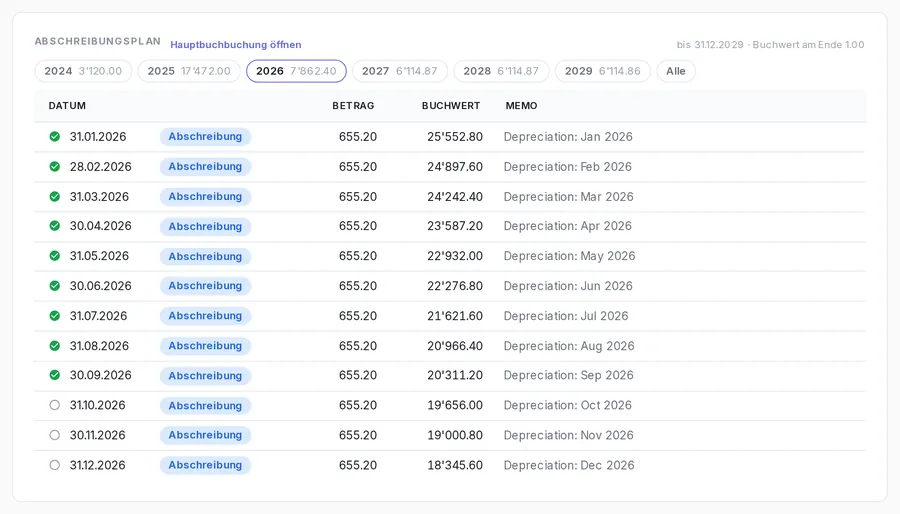Click the ABSCHREIBUNGSPLAN section heading
The height and width of the screenshot is (514, 900).
(x=98, y=41)
